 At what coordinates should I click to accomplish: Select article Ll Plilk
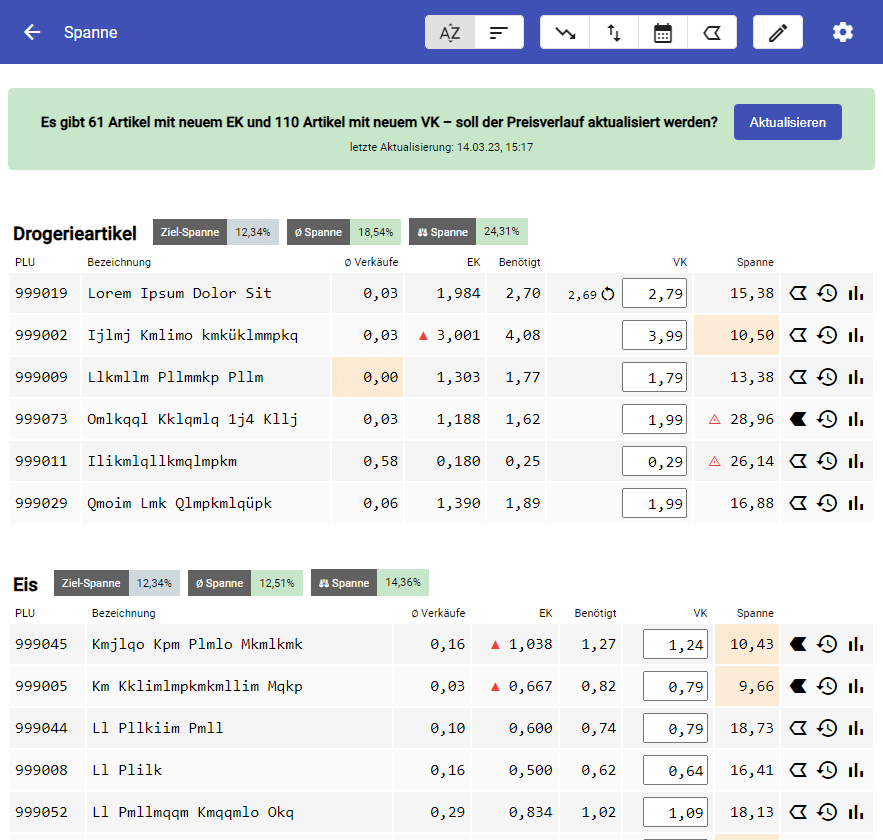coord(127,770)
